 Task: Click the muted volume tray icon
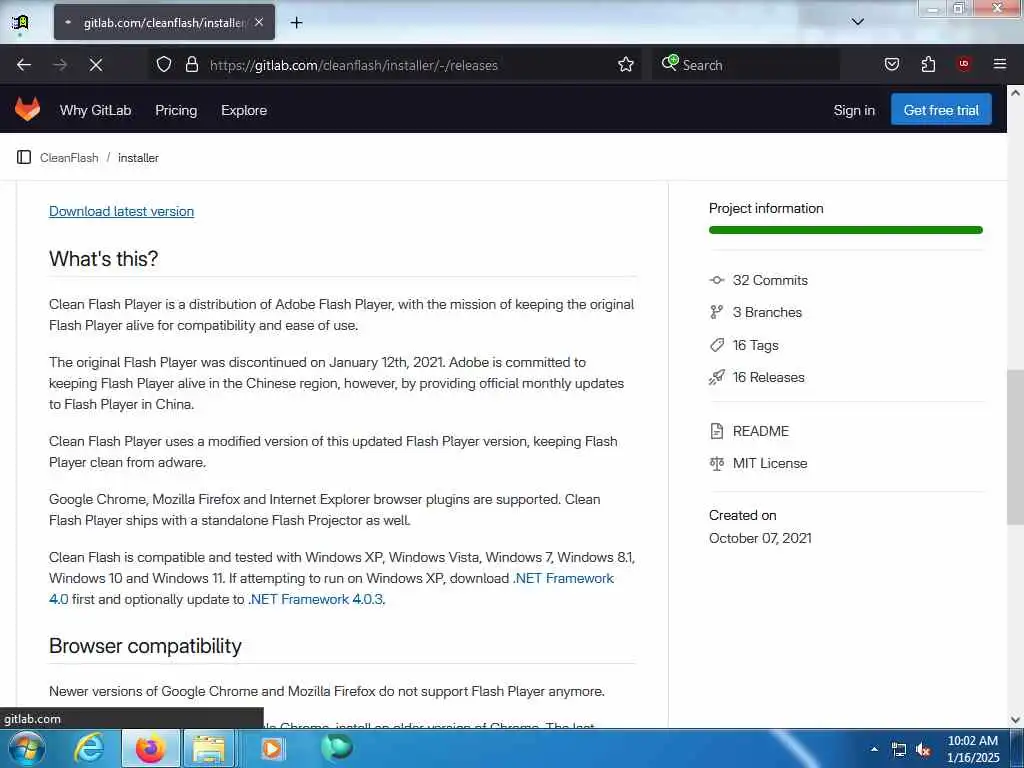click(923, 750)
